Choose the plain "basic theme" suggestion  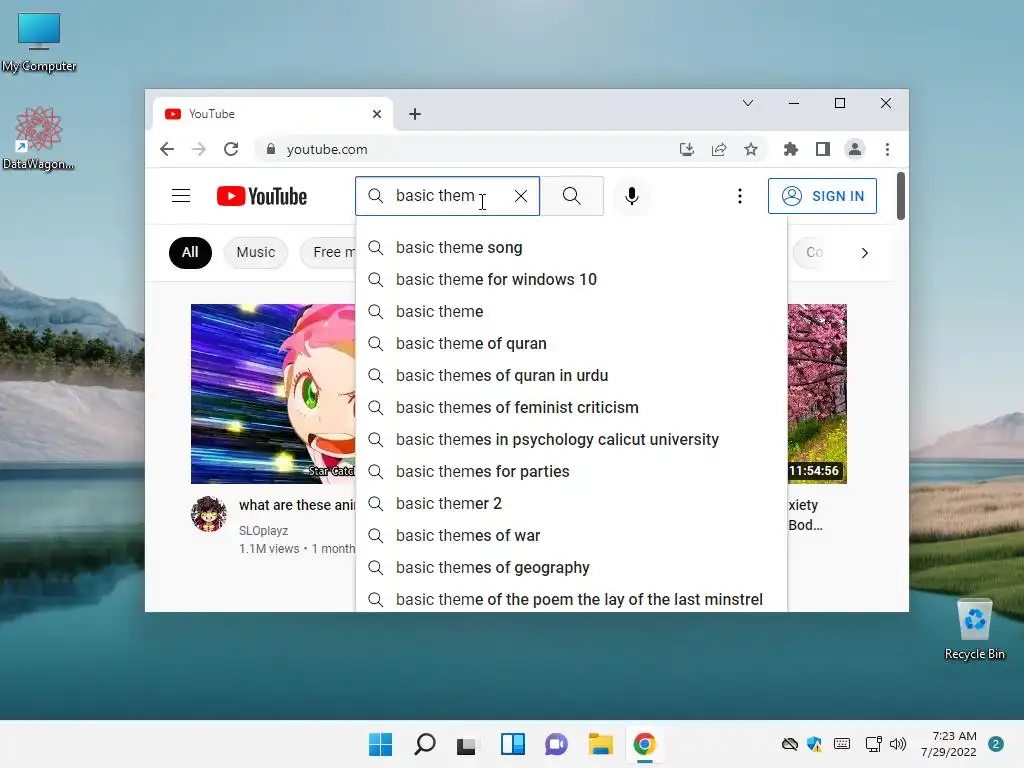click(571, 312)
